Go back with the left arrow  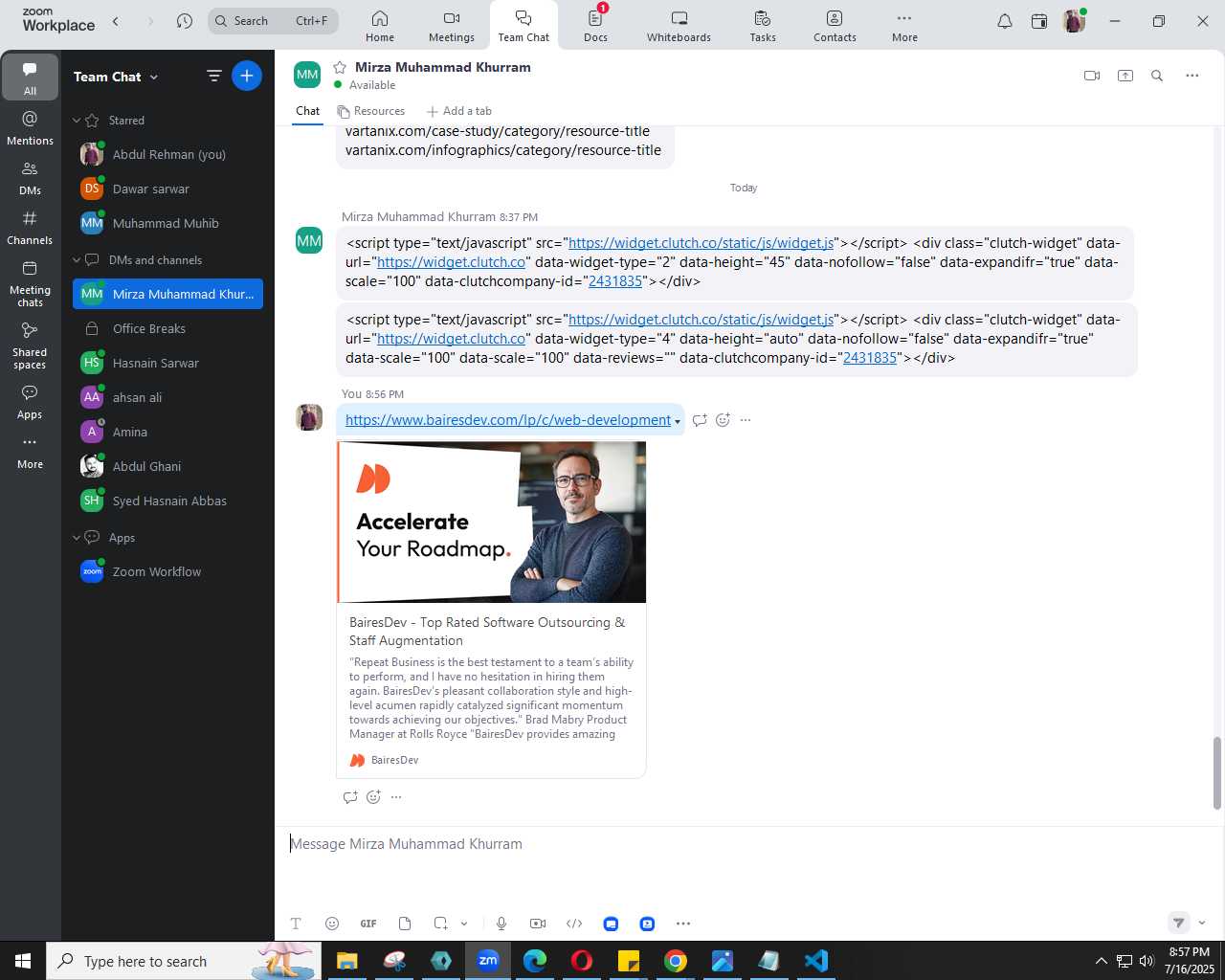pos(116,20)
